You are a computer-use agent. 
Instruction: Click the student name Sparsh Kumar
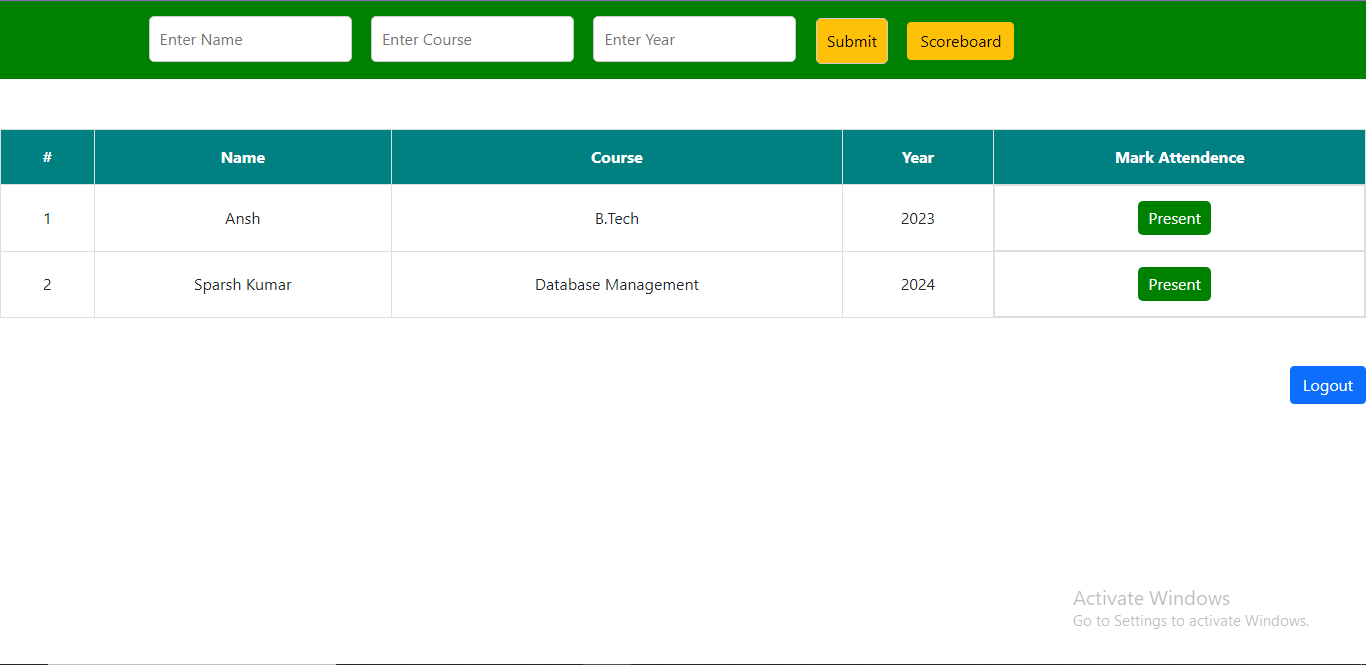(243, 284)
